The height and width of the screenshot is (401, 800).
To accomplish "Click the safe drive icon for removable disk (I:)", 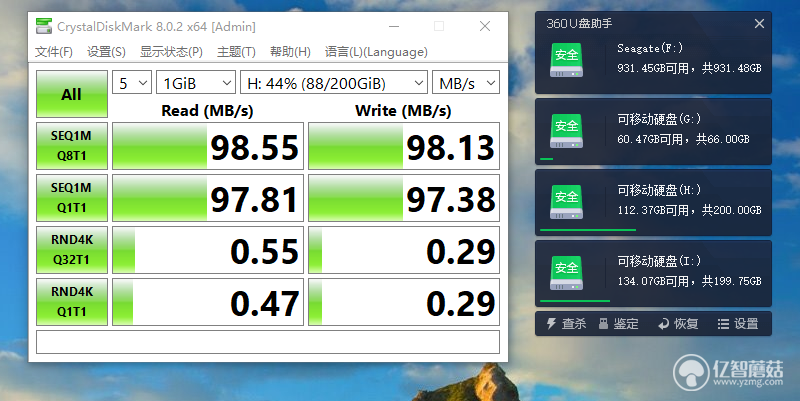I will (566, 273).
